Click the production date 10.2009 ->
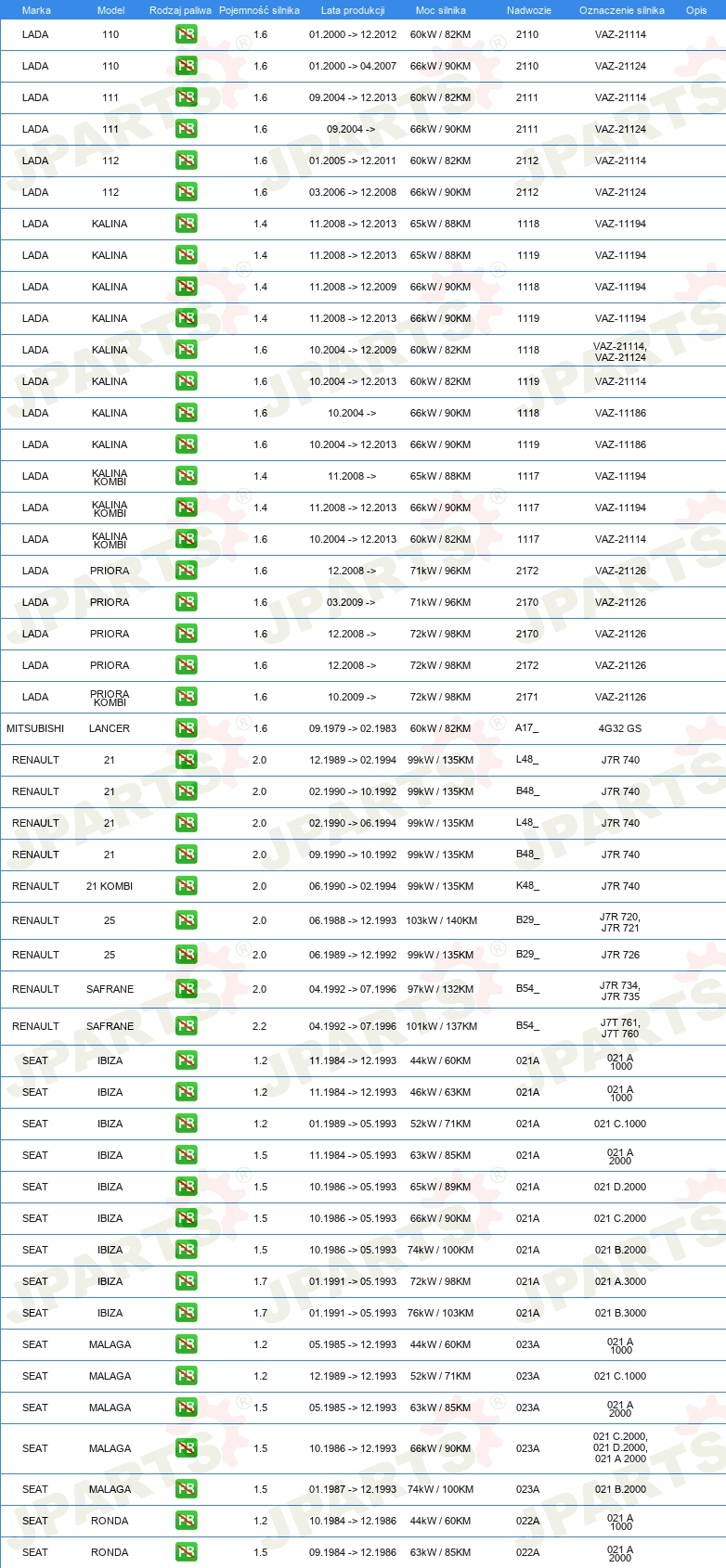726x1568 pixels. click(352, 697)
